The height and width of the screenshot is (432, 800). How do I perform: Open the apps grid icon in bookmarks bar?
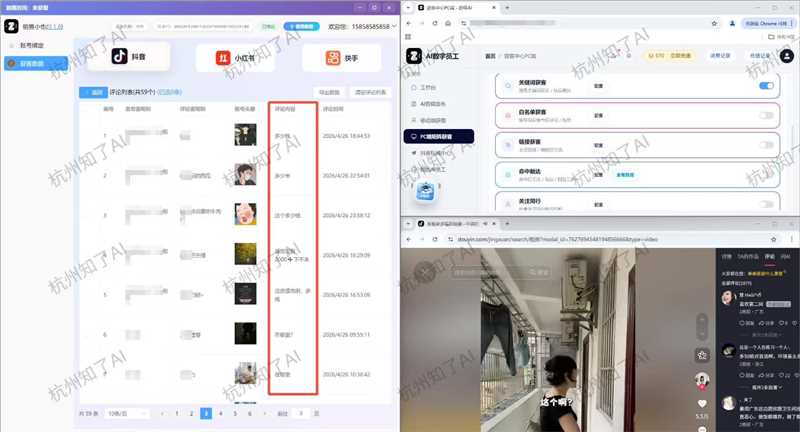tap(408, 37)
